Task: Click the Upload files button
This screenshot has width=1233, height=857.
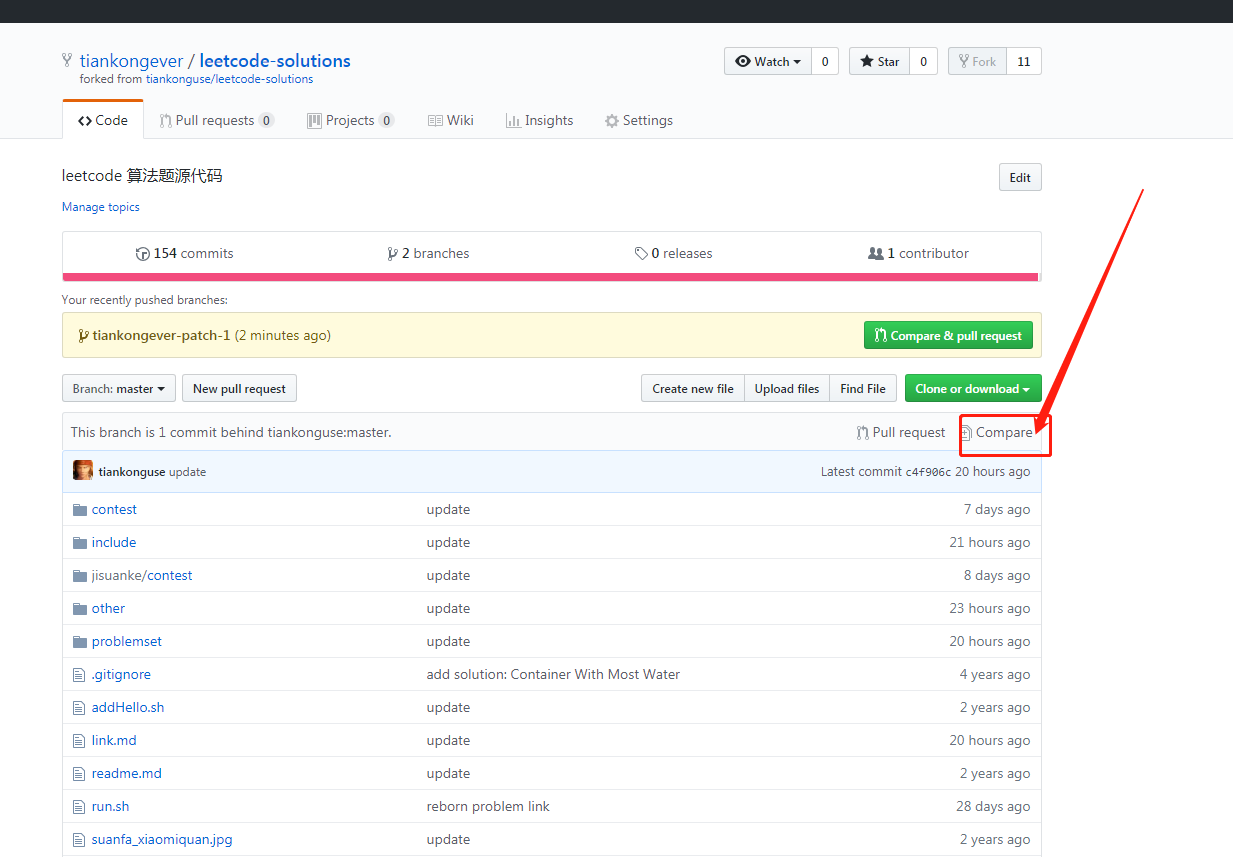Action: 787,389
